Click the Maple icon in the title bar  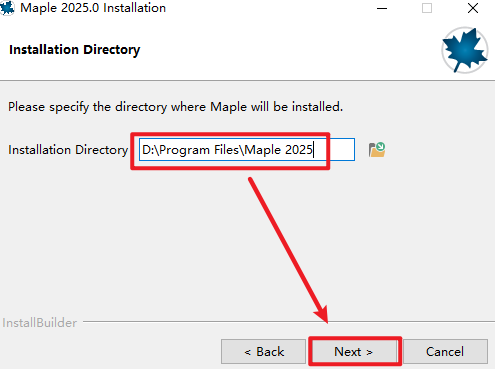click(7, 8)
